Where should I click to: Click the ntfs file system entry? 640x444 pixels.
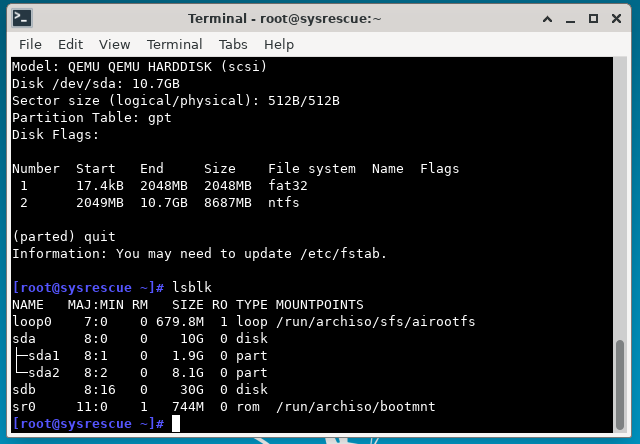(284, 202)
